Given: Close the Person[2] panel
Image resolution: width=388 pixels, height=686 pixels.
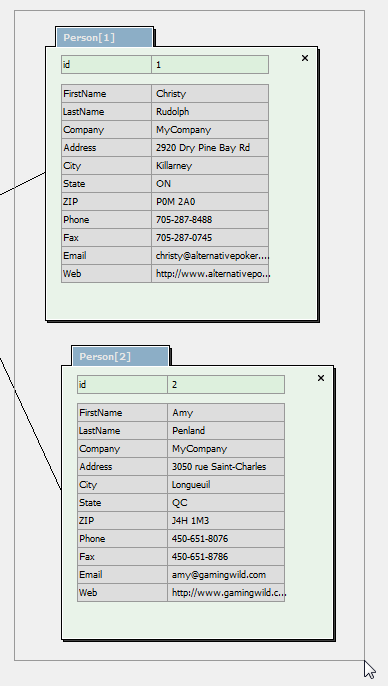Looking at the screenshot, I should 321,378.
